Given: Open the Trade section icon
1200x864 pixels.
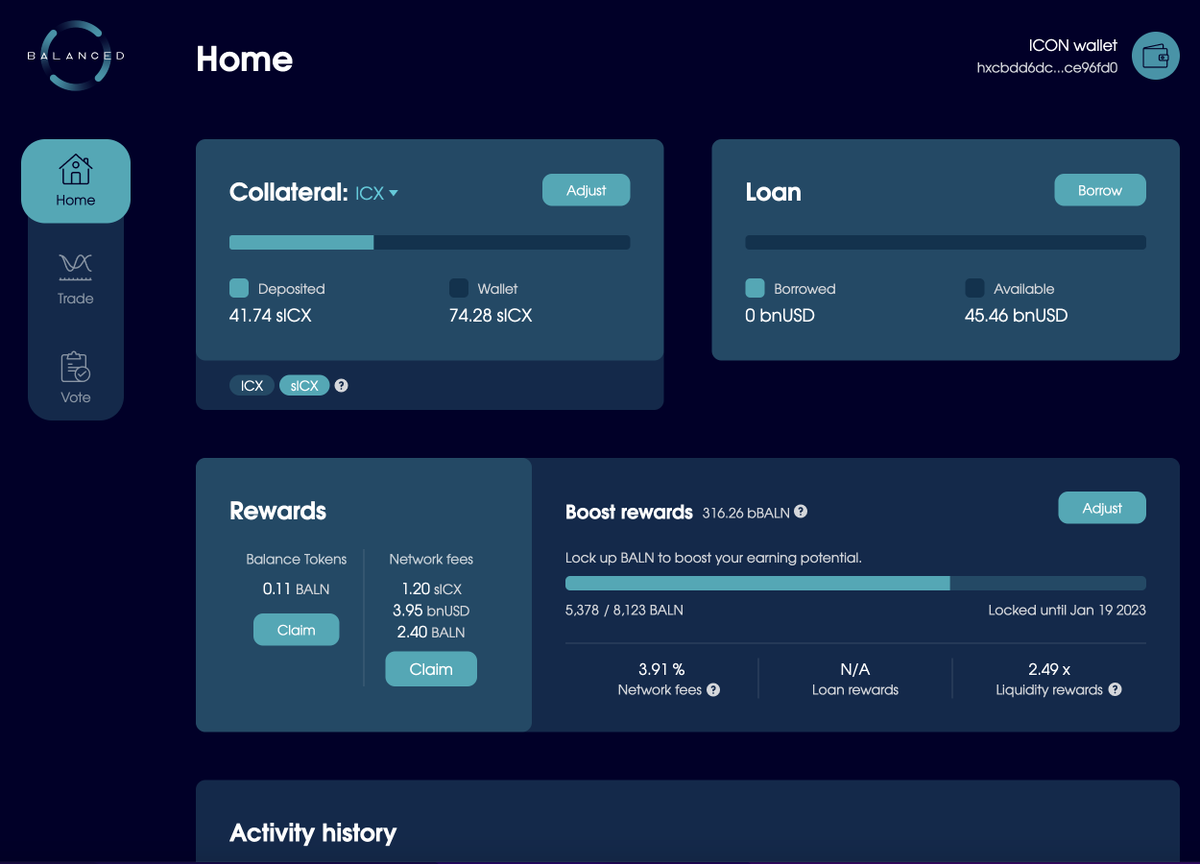Looking at the screenshot, I should pos(76,265).
